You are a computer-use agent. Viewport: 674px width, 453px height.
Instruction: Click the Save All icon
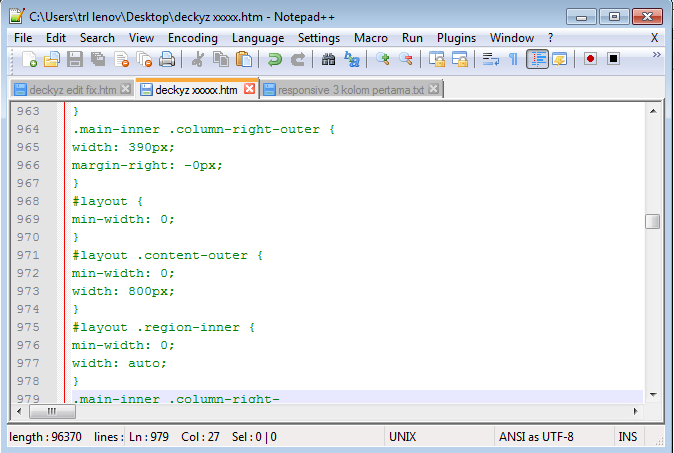click(x=98, y=59)
